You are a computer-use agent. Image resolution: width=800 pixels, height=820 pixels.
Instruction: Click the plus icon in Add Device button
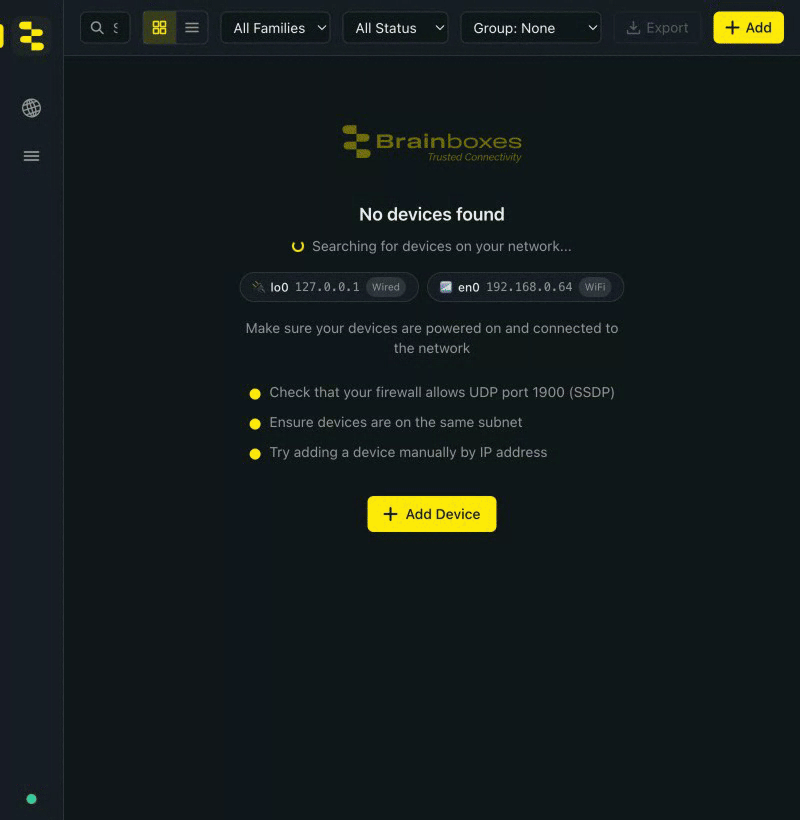(x=390, y=514)
